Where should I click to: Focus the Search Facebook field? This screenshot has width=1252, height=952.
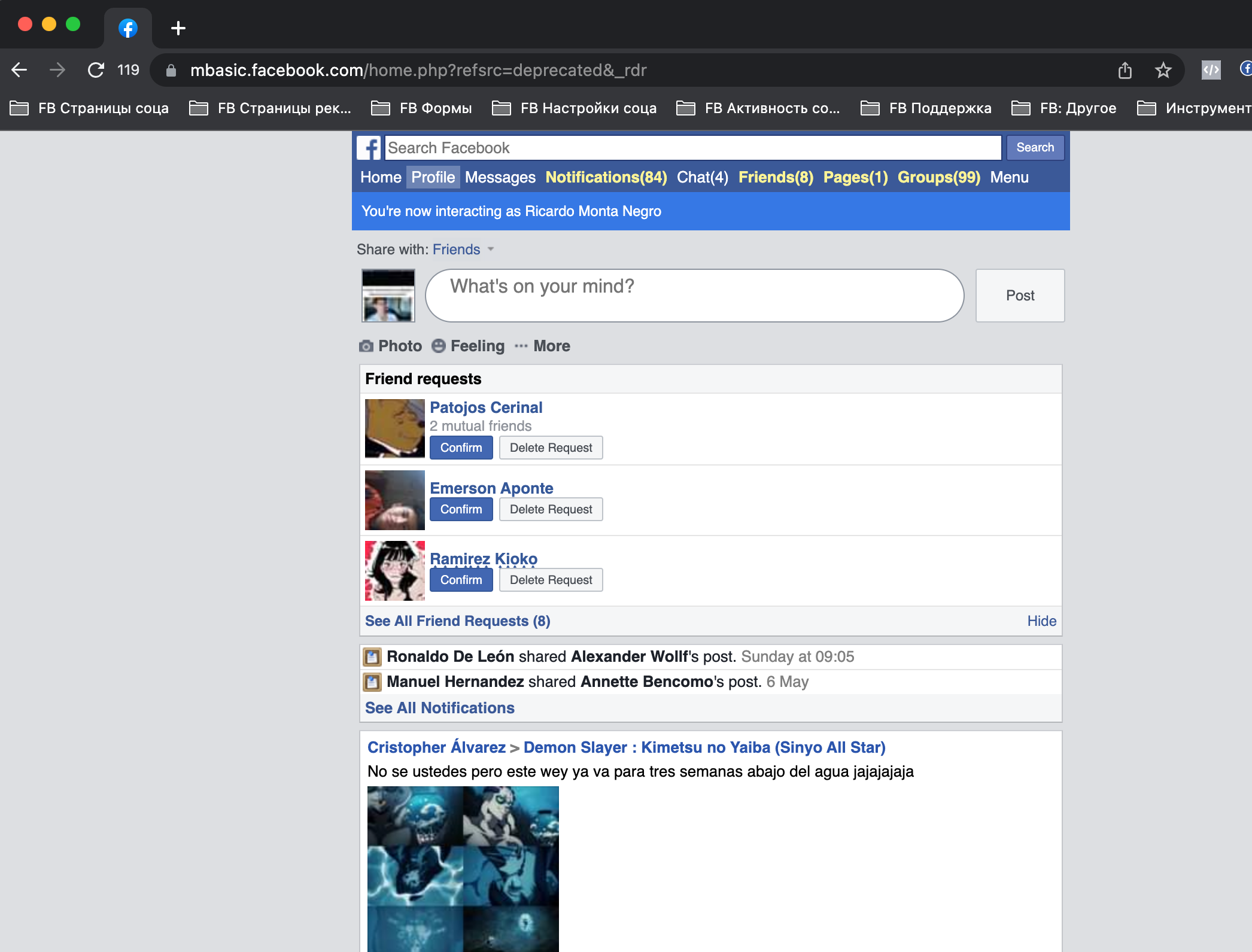click(693, 148)
